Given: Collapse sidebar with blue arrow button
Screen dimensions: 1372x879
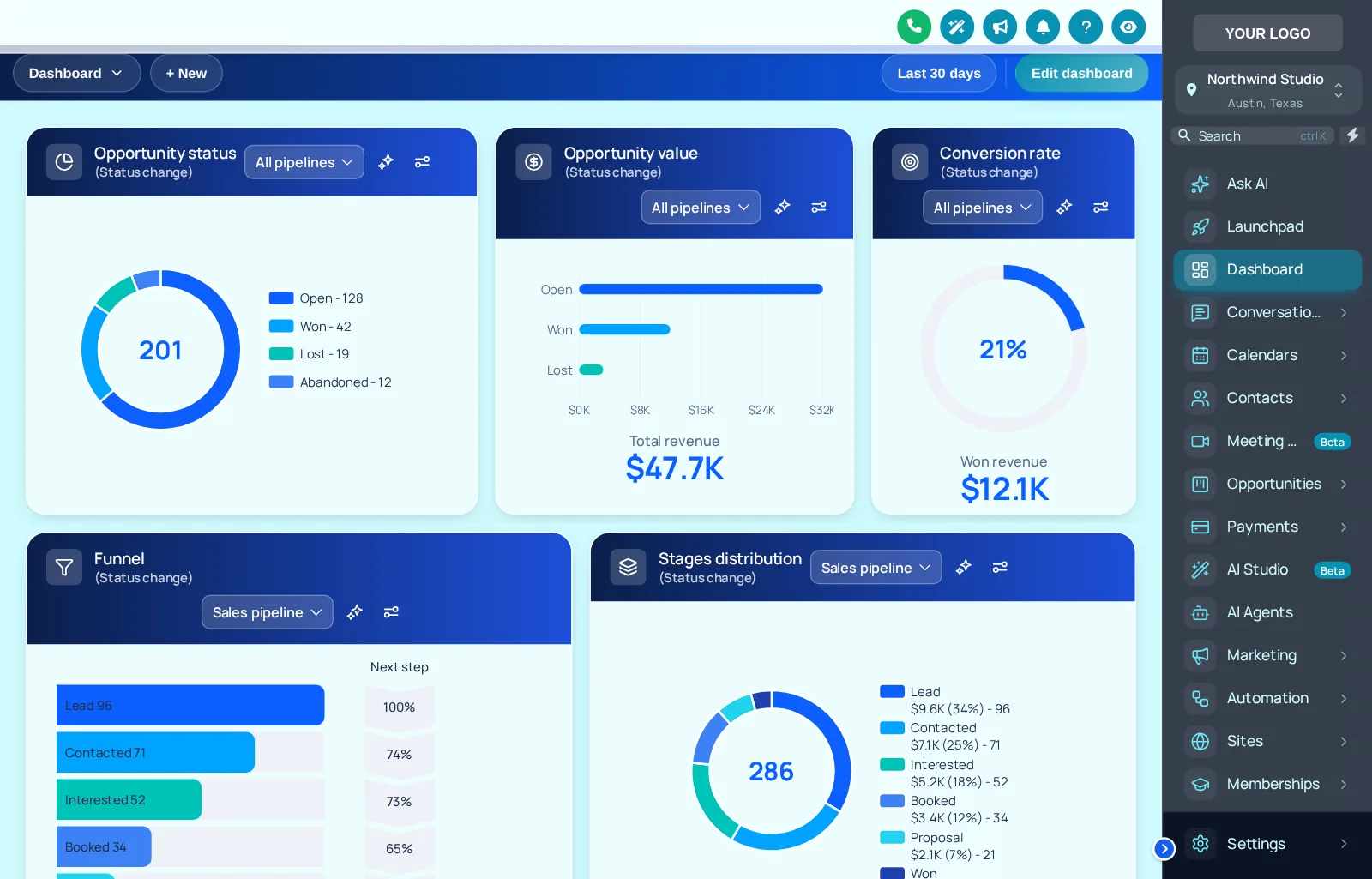Looking at the screenshot, I should point(1164,848).
